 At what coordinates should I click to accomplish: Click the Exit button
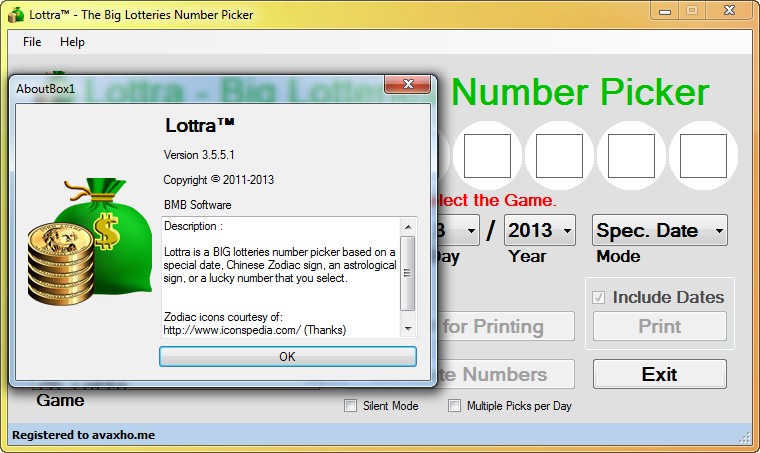pyautogui.click(x=659, y=374)
